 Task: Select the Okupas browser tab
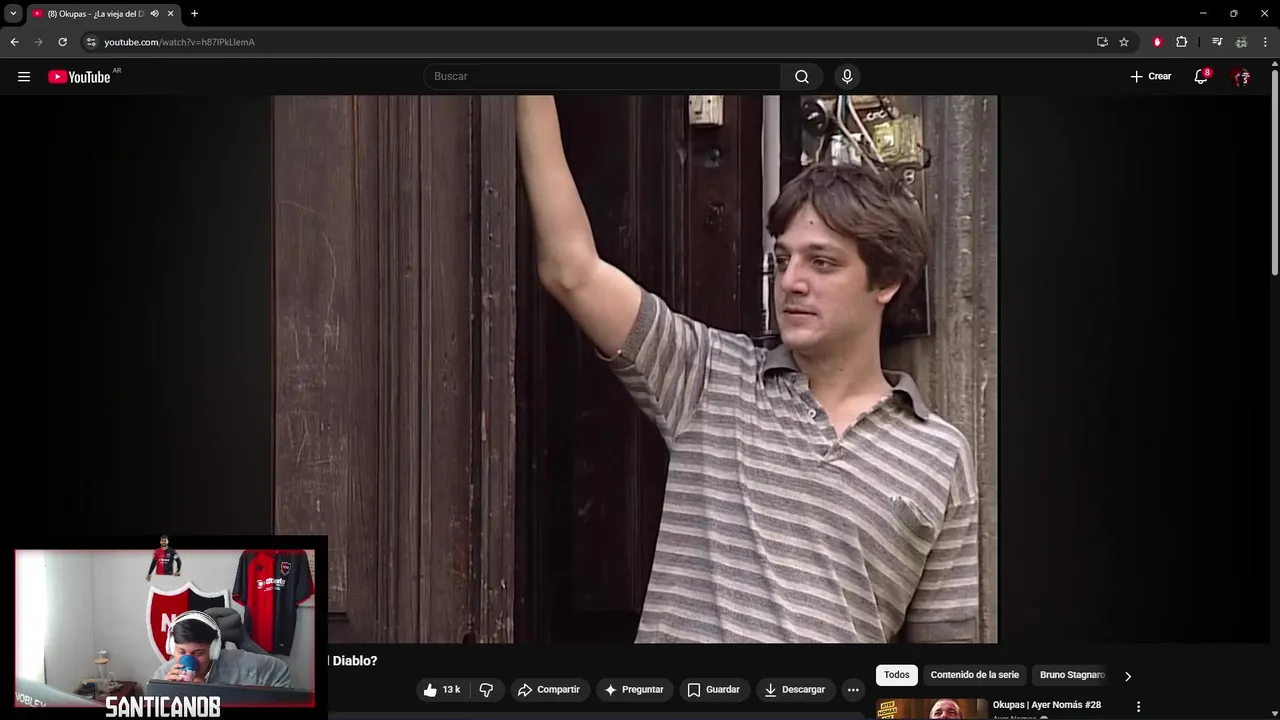103,13
